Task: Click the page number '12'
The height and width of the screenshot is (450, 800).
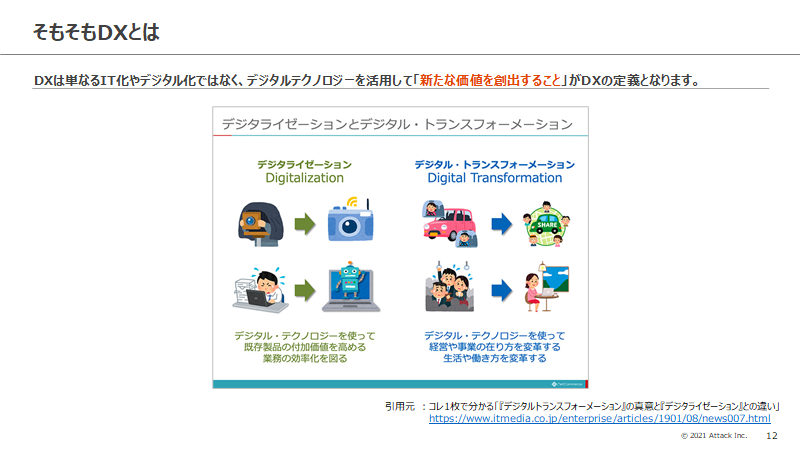Action: point(771,435)
